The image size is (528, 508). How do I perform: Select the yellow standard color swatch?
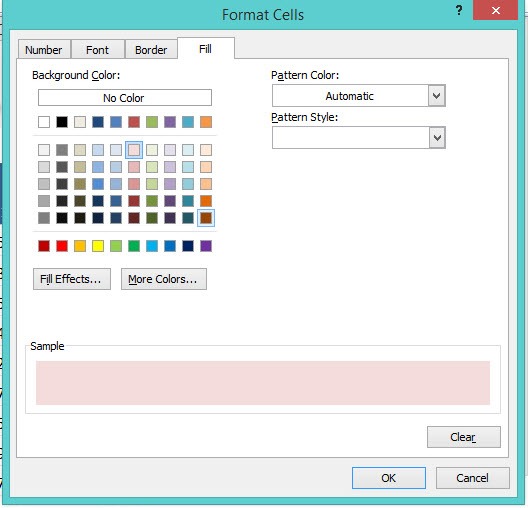pos(98,246)
